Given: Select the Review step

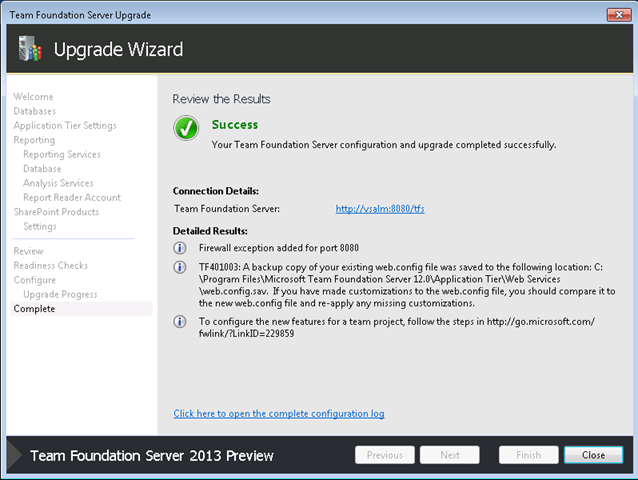Looking at the screenshot, I should pos(28,251).
